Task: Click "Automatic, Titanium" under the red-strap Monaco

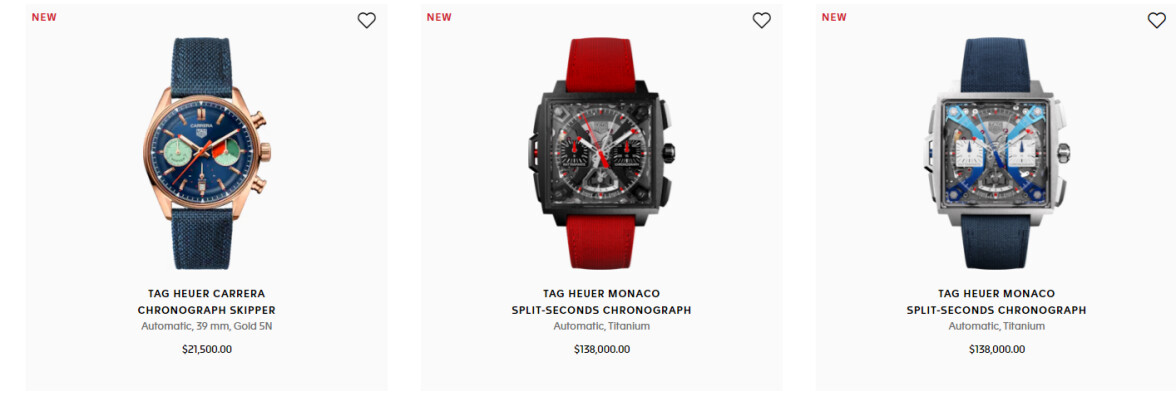Action: click(x=602, y=326)
